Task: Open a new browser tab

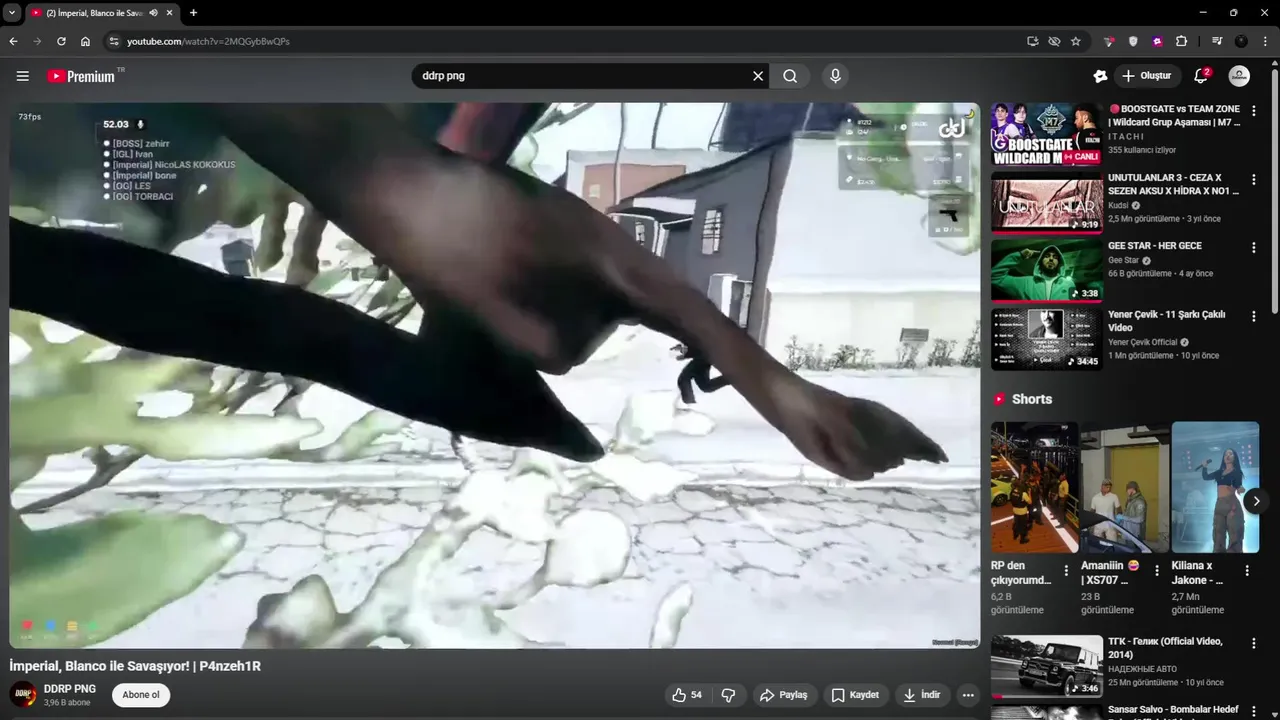Action: [193, 13]
